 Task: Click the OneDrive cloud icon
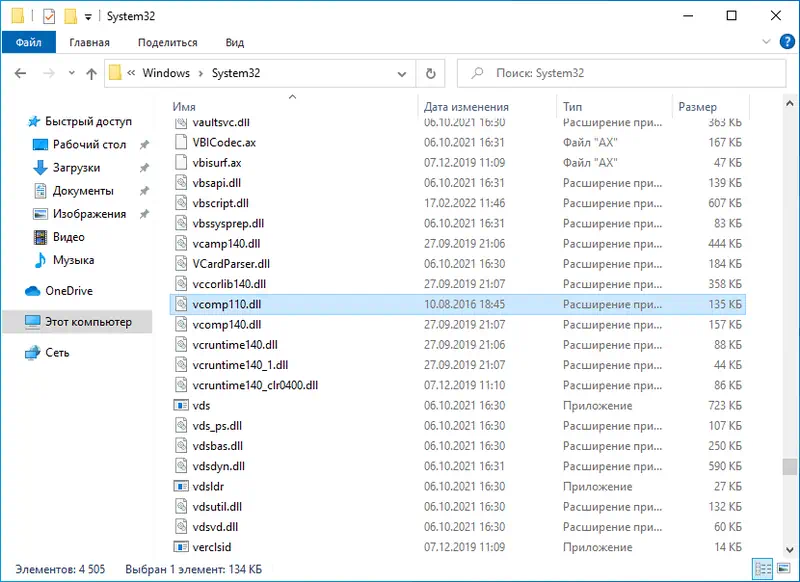pyautogui.click(x=33, y=291)
